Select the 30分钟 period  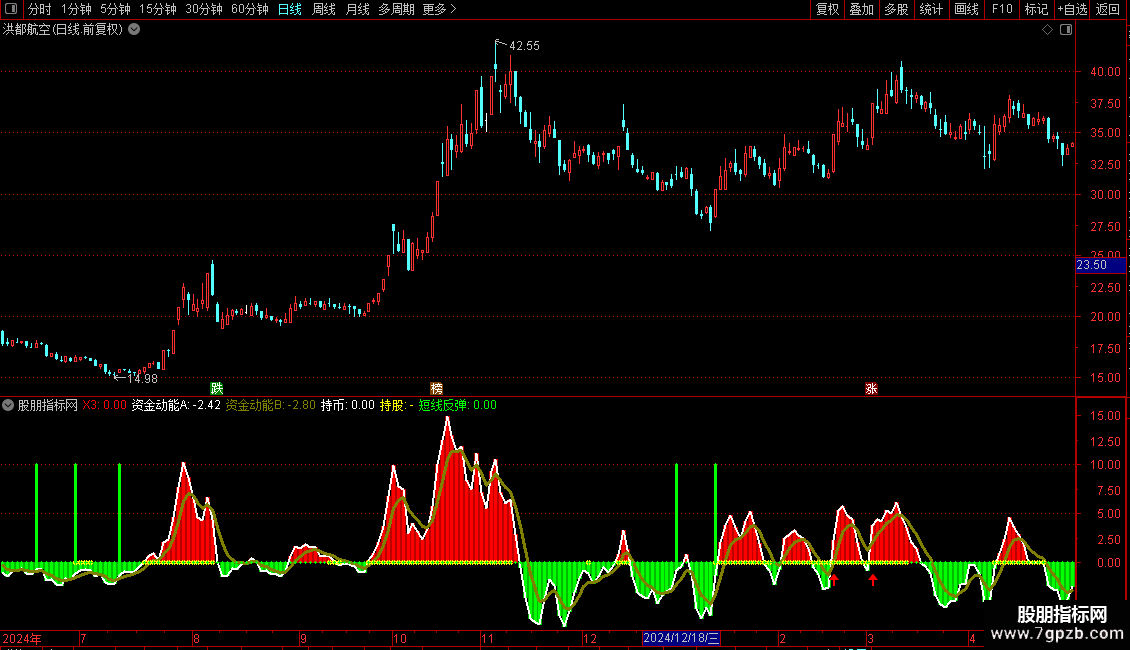(x=204, y=9)
